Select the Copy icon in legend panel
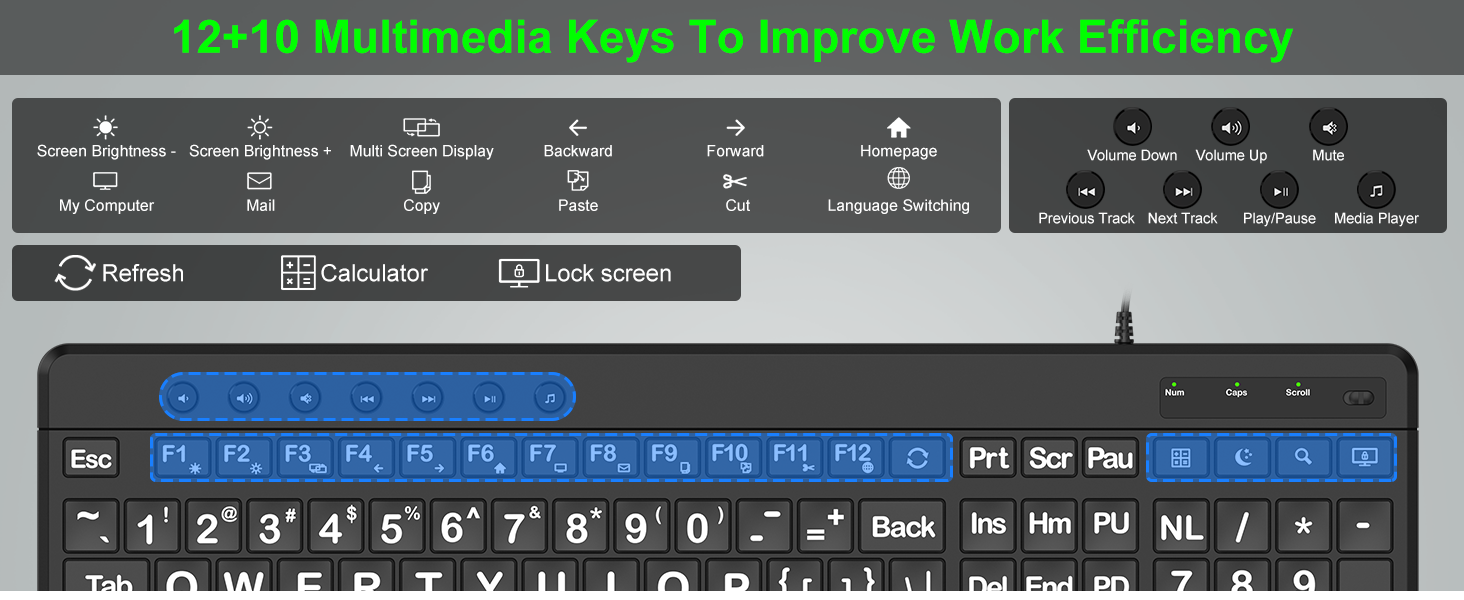The height and width of the screenshot is (600, 1464). pyautogui.click(x=421, y=182)
